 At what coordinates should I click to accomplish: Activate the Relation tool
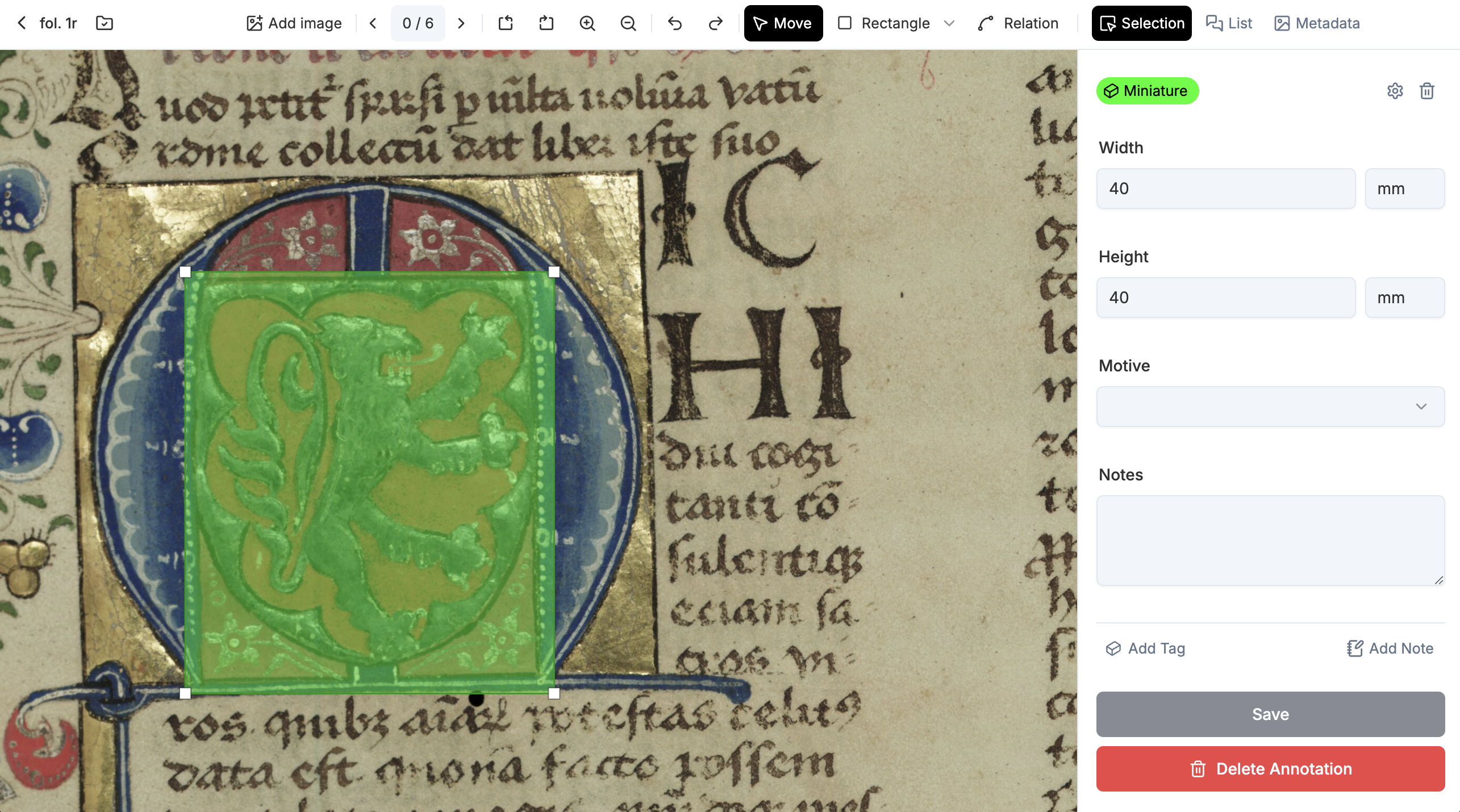pos(1018,23)
